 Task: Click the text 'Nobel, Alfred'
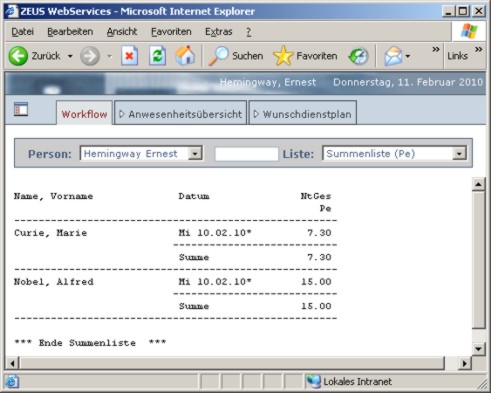[54, 282]
